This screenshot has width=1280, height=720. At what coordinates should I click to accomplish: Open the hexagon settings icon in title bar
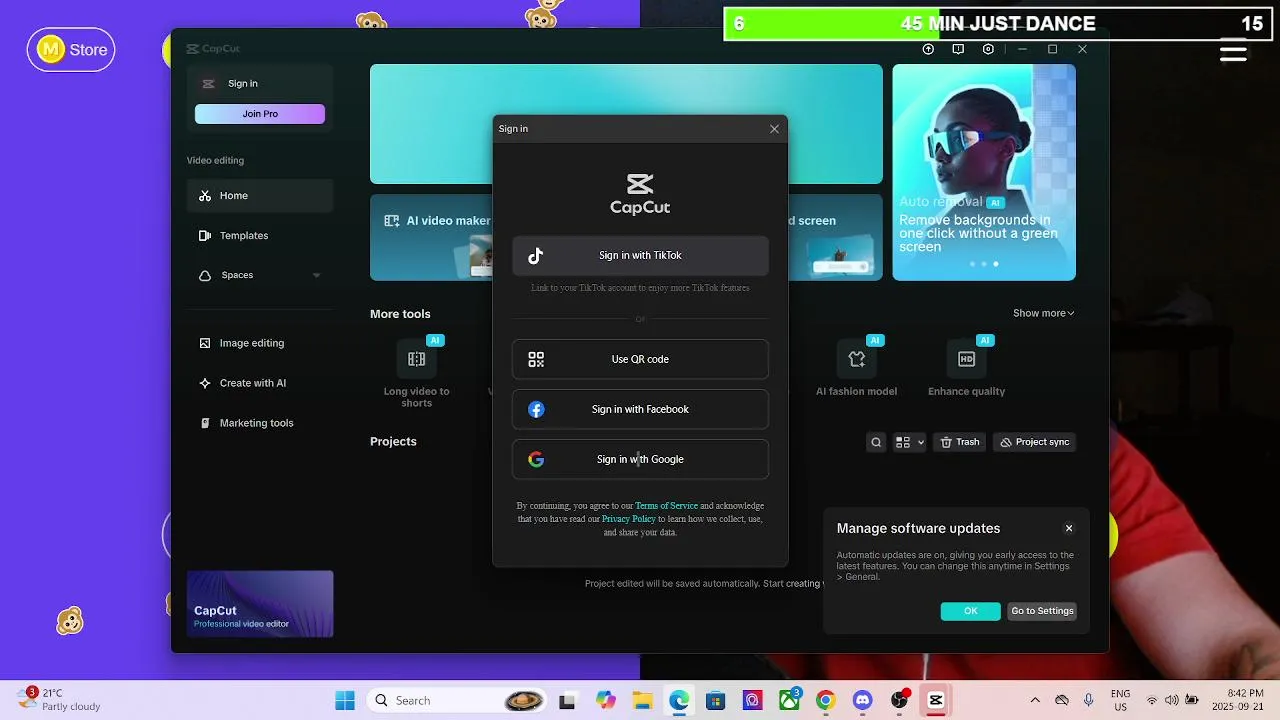(988, 49)
